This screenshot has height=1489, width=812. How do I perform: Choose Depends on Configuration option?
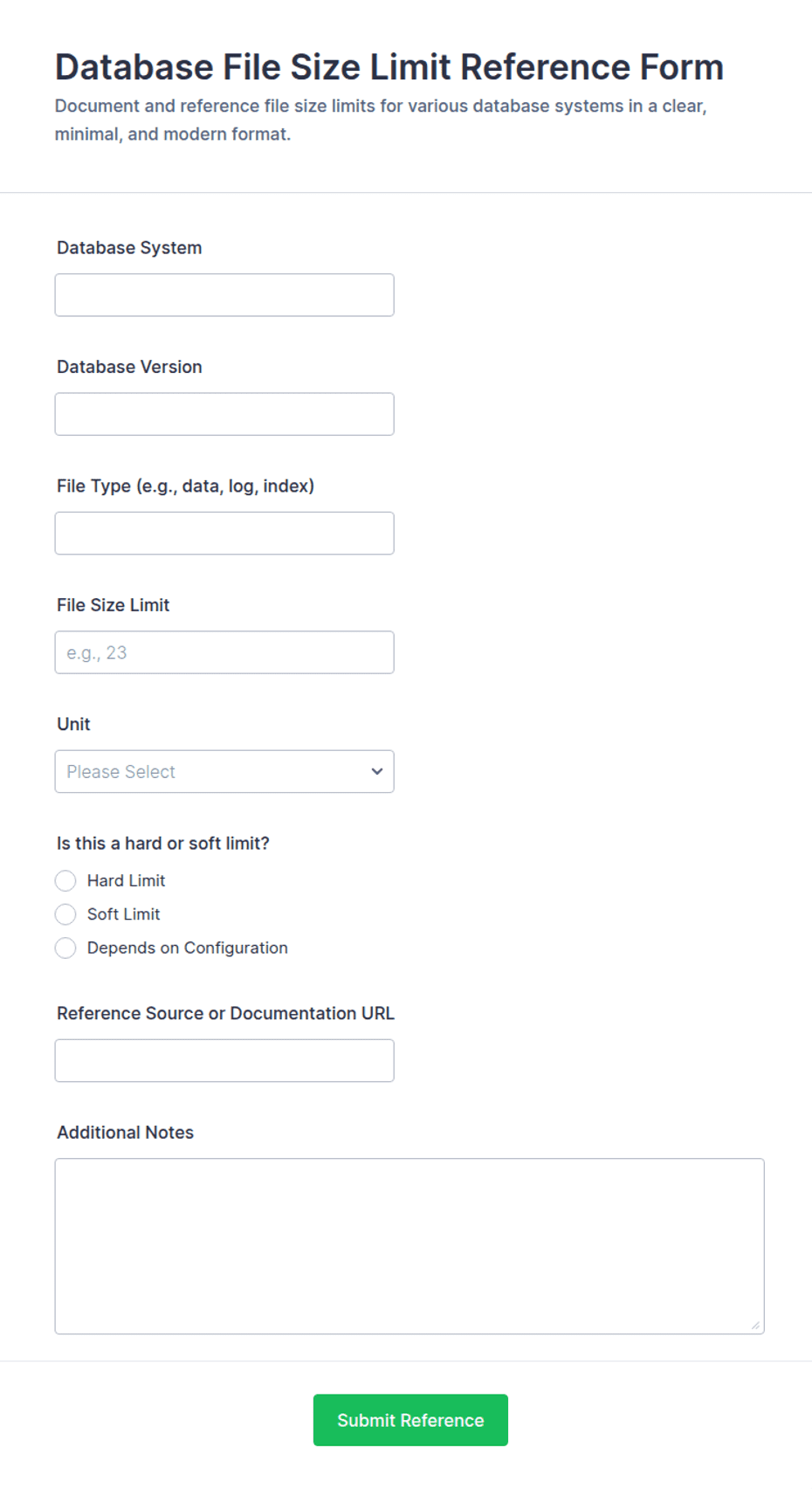pyautogui.click(x=65, y=948)
